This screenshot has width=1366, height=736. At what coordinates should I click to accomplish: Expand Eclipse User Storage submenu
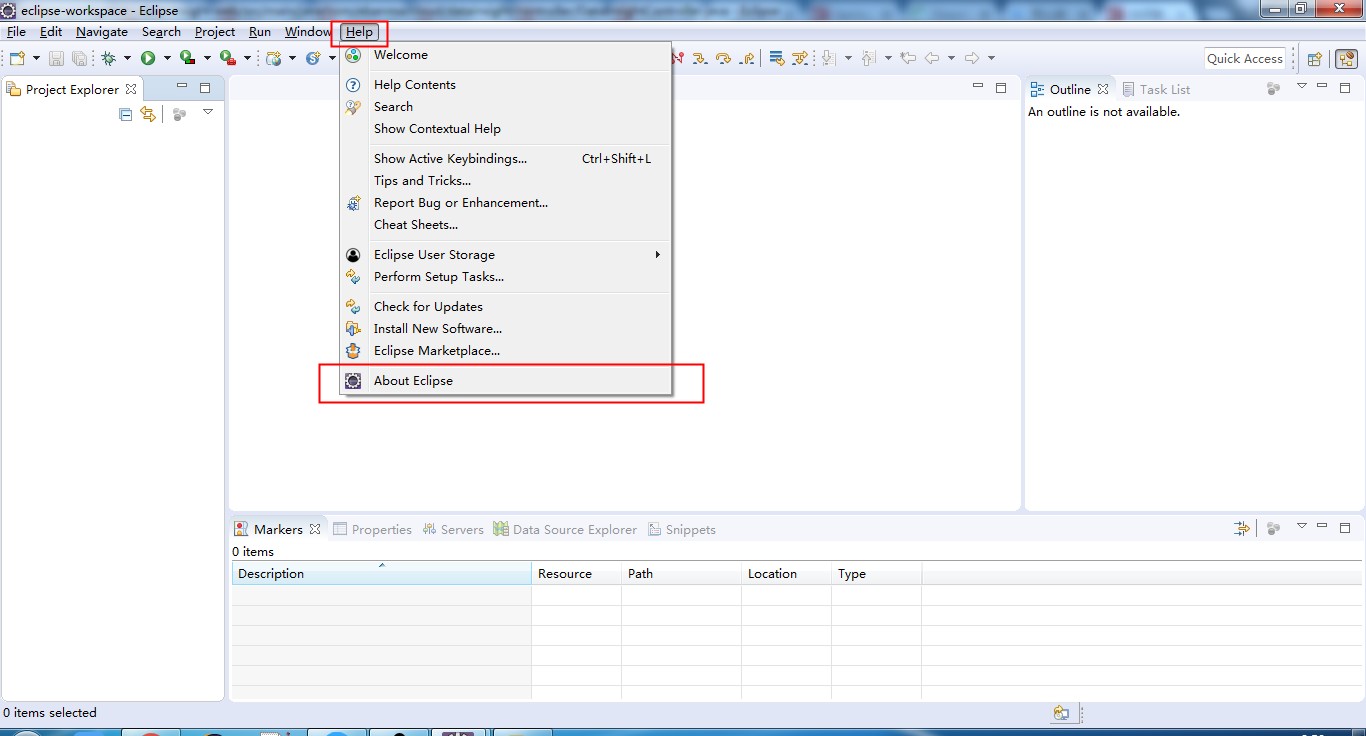(506, 255)
